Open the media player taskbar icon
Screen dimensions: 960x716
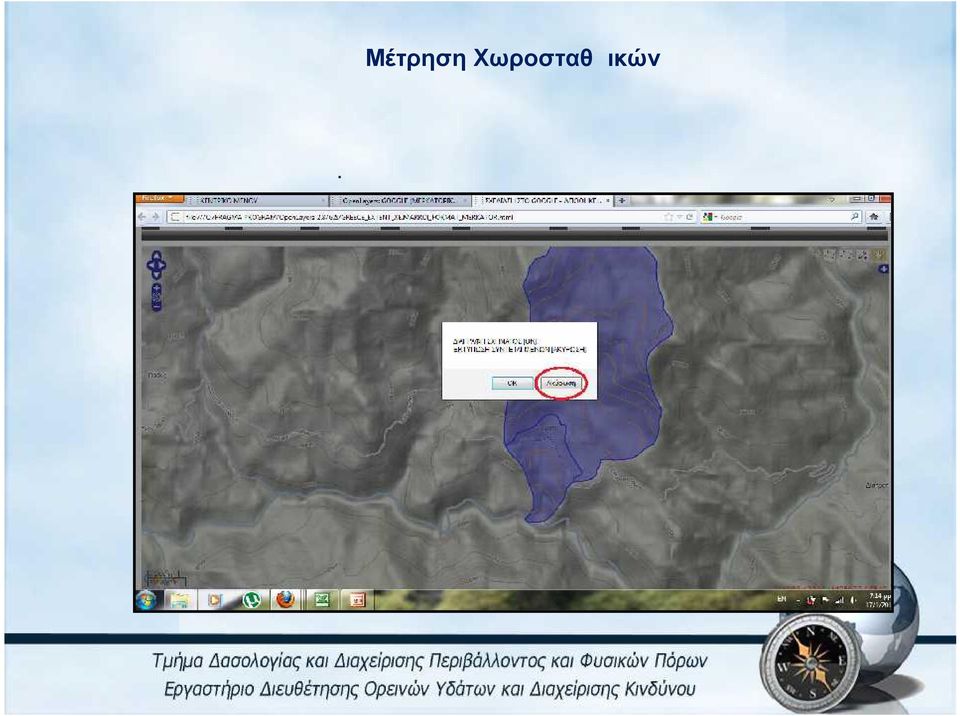coord(215,601)
